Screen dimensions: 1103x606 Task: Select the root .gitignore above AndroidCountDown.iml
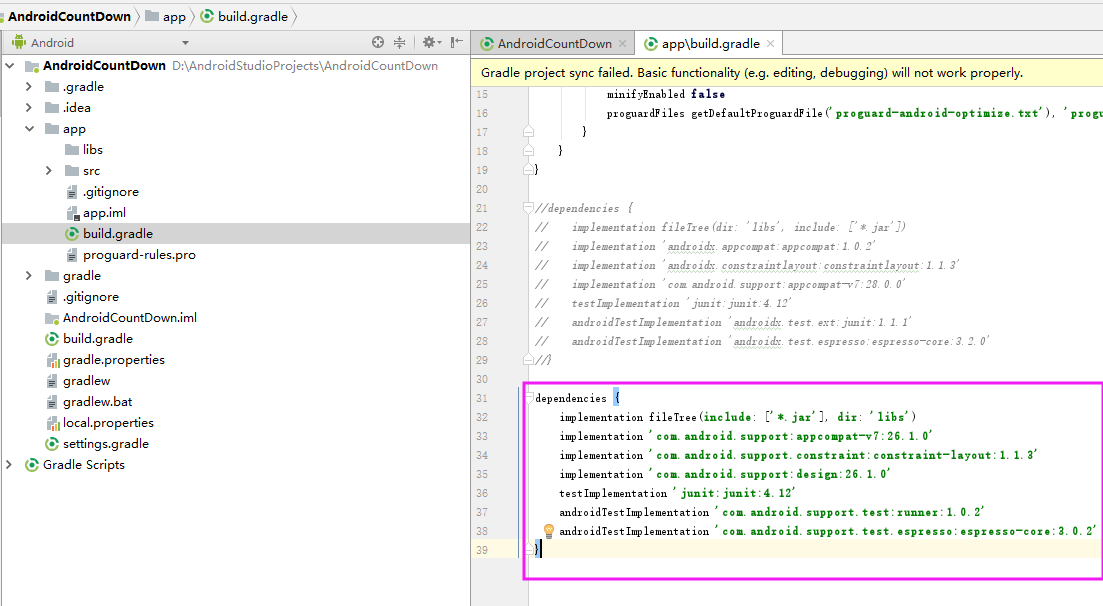[x=90, y=297]
